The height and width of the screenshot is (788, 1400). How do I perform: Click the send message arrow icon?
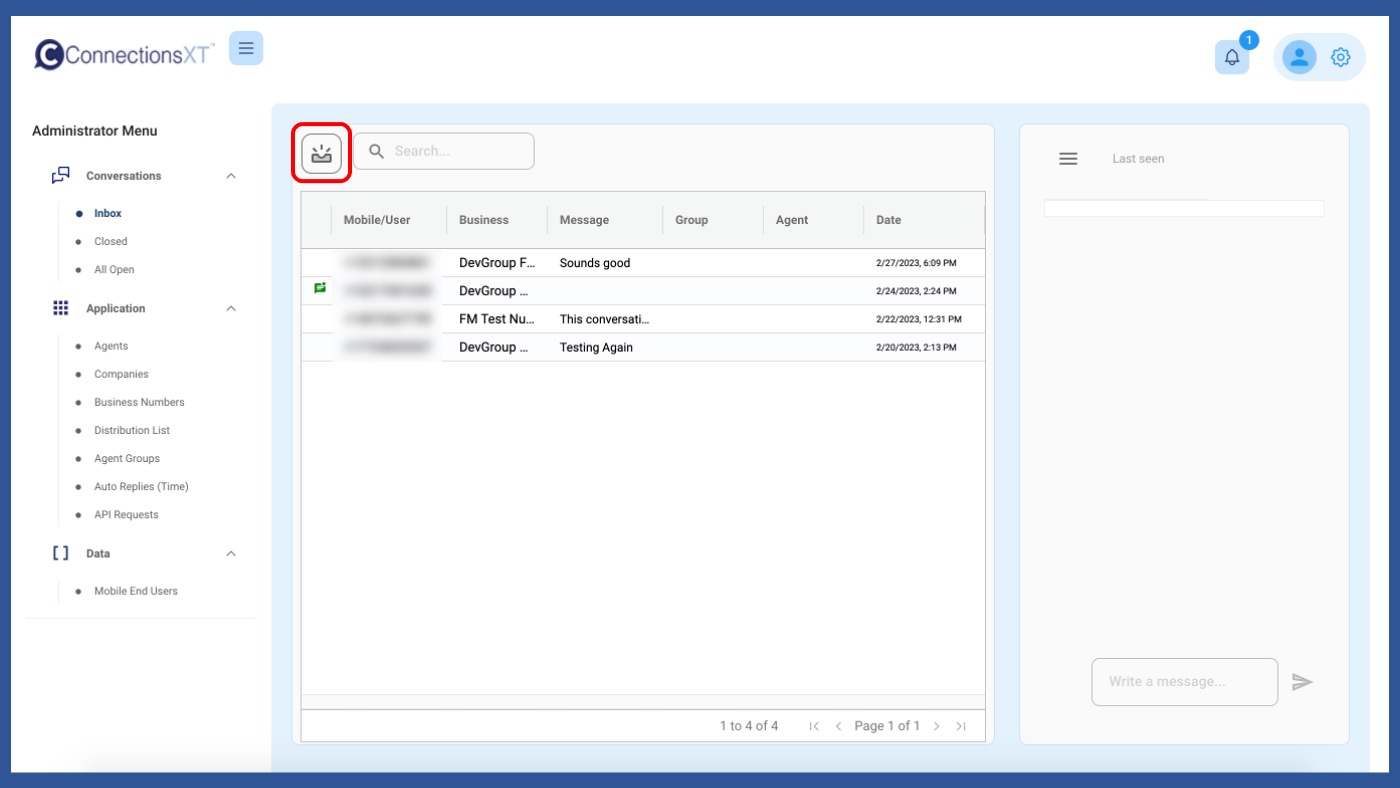pyautogui.click(x=1301, y=682)
